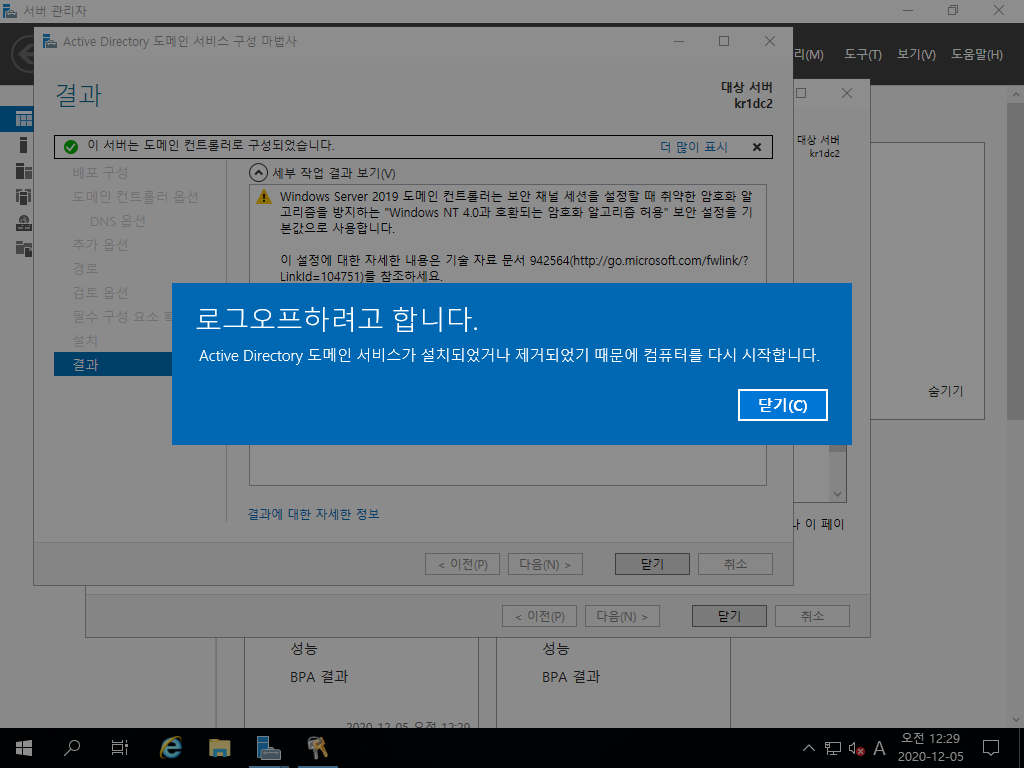This screenshot has width=1024, height=768.
Task: Select the 결과 step in wizard sidebar
Action: (113, 364)
